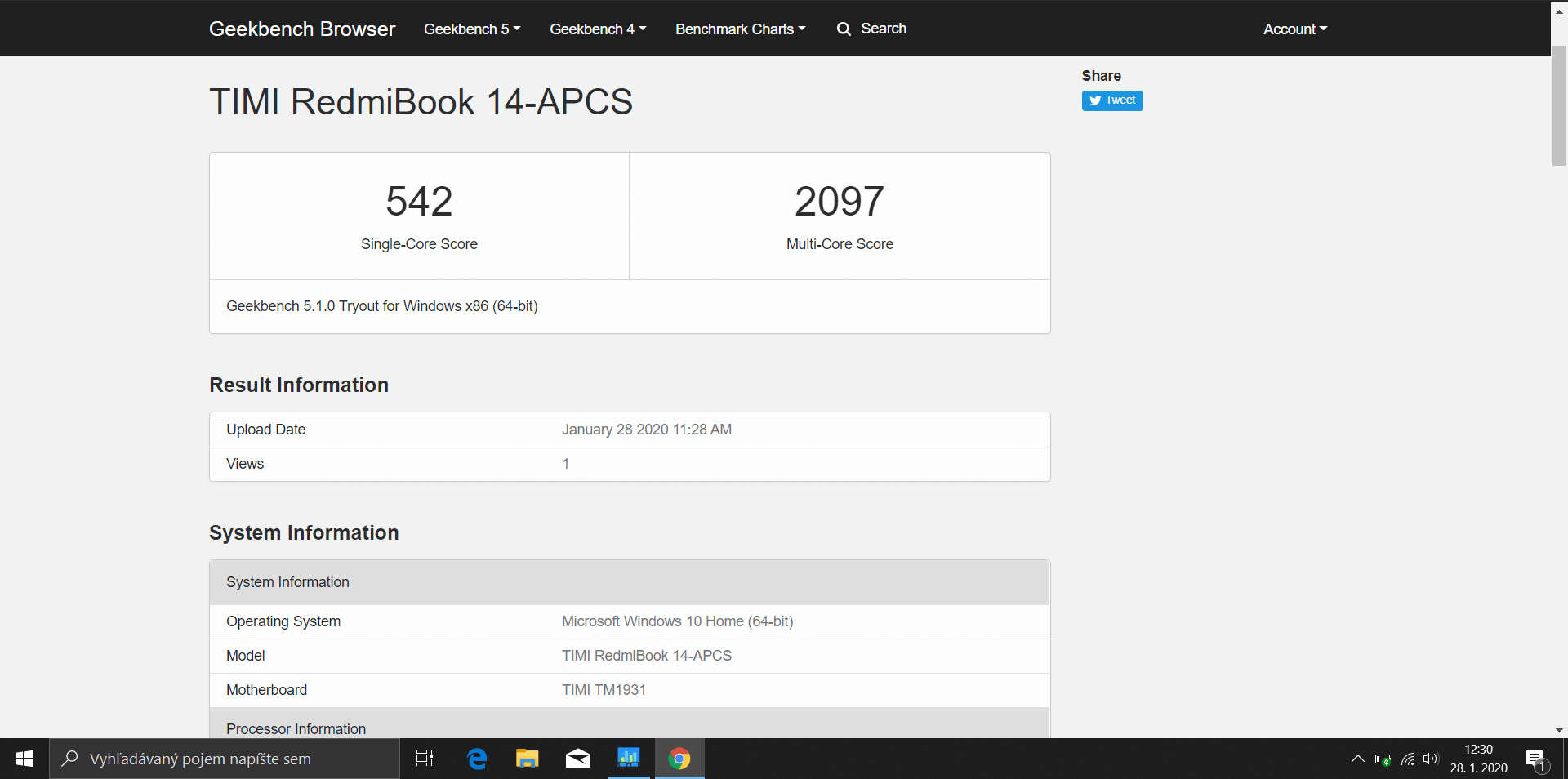Image resolution: width=1568 pixels, height=779 pixels.
Task: Open File Explorer from the taskbar
Action: pyautogui.click(x=528, y=759)
